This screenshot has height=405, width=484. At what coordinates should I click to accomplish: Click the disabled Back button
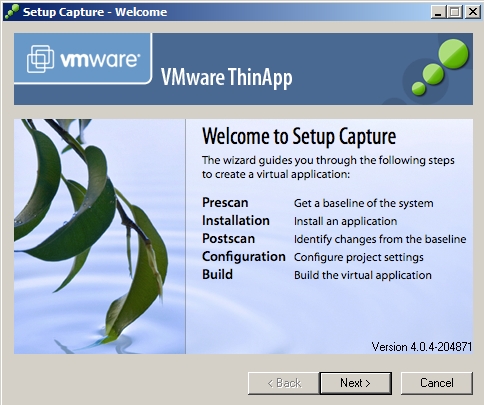pos(284,383)
